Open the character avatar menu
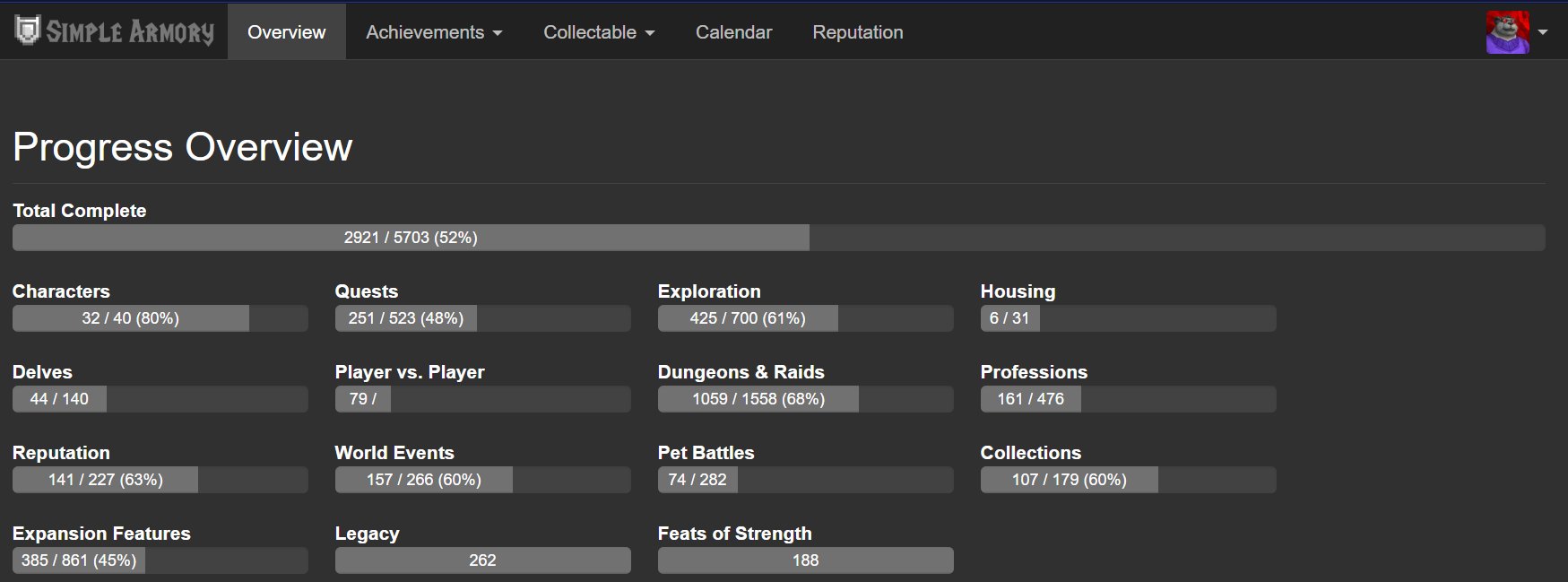 pyautogui.click(x=1507, y=32)
